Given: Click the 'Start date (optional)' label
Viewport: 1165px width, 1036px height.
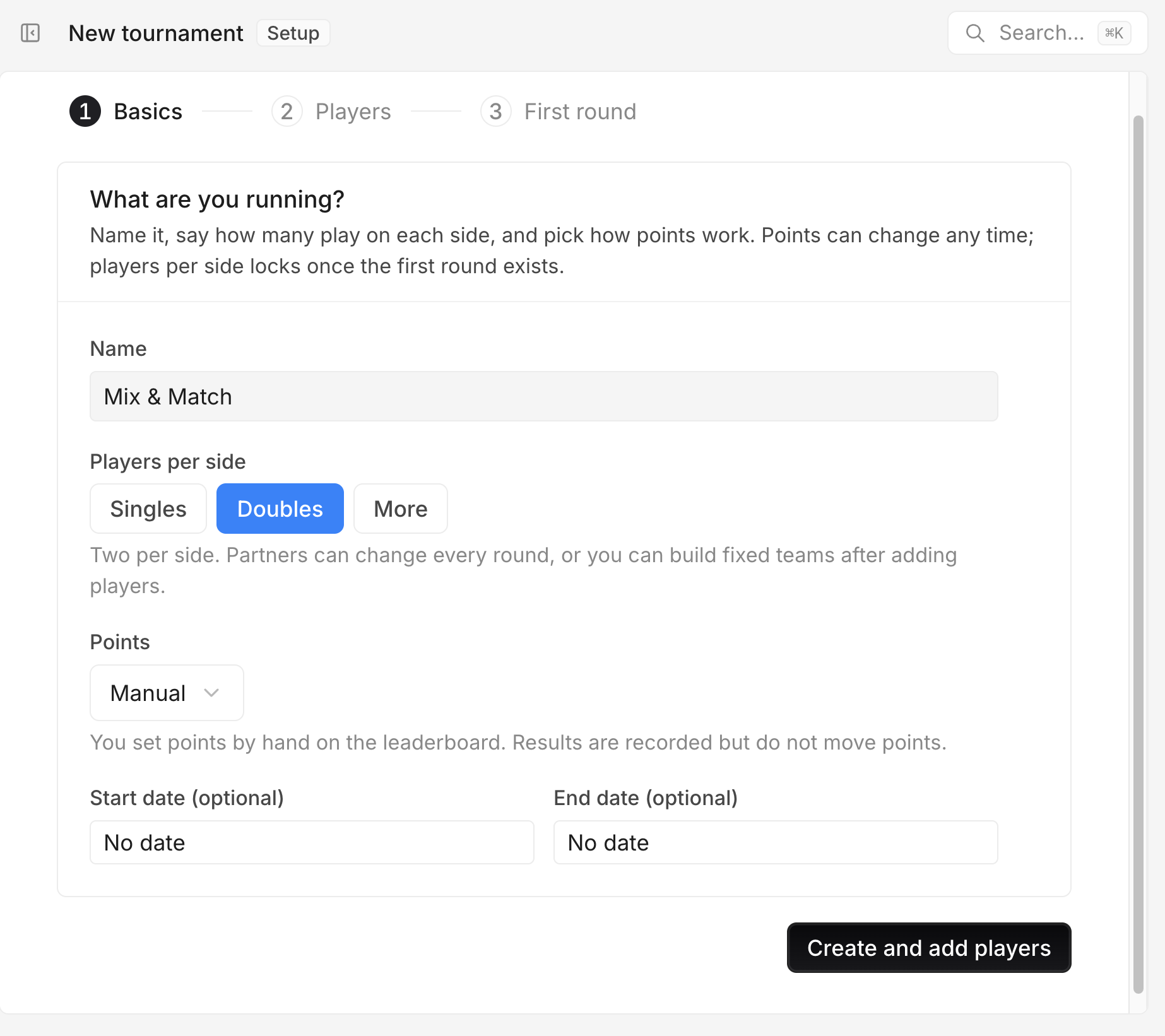Looking at the screenshot, I should click(187, 798).
